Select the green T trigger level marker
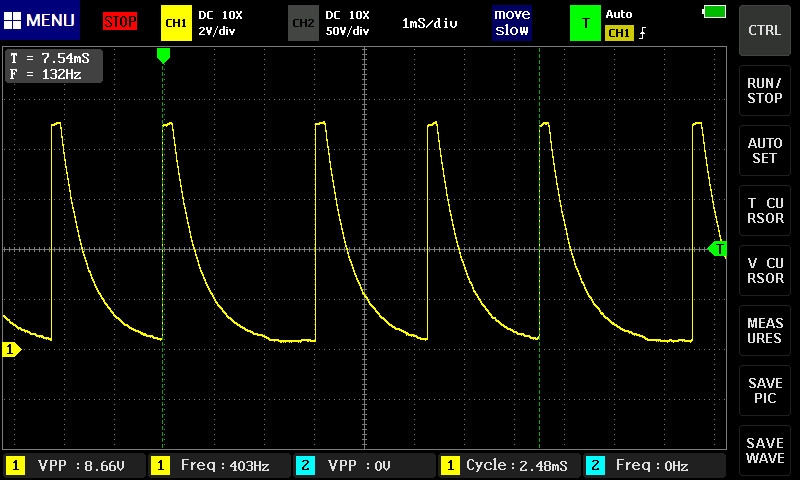Viewport: 800px width, 480px height. click(x=717, y=249)
